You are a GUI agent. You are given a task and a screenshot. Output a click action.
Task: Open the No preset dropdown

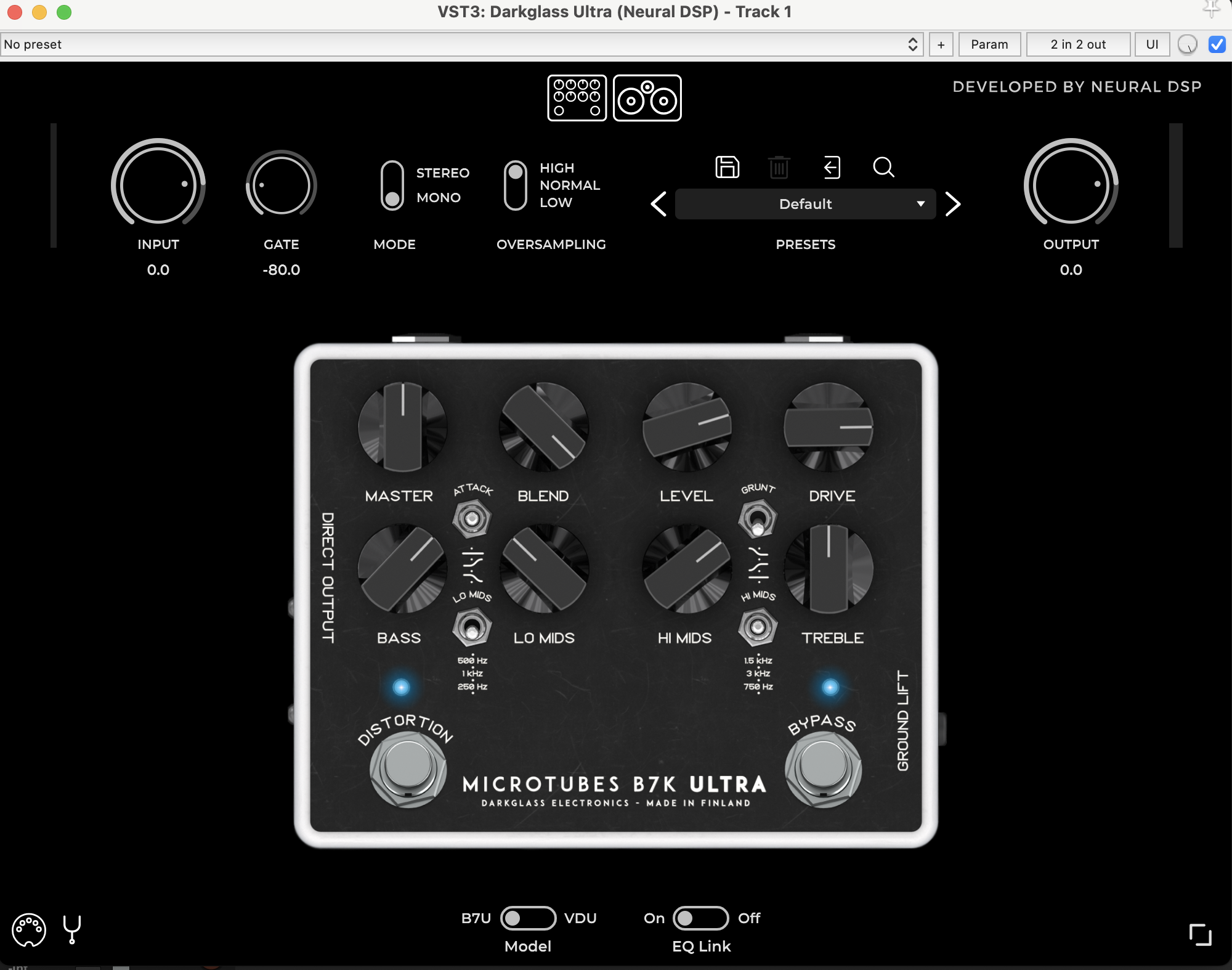pos(912,44)
